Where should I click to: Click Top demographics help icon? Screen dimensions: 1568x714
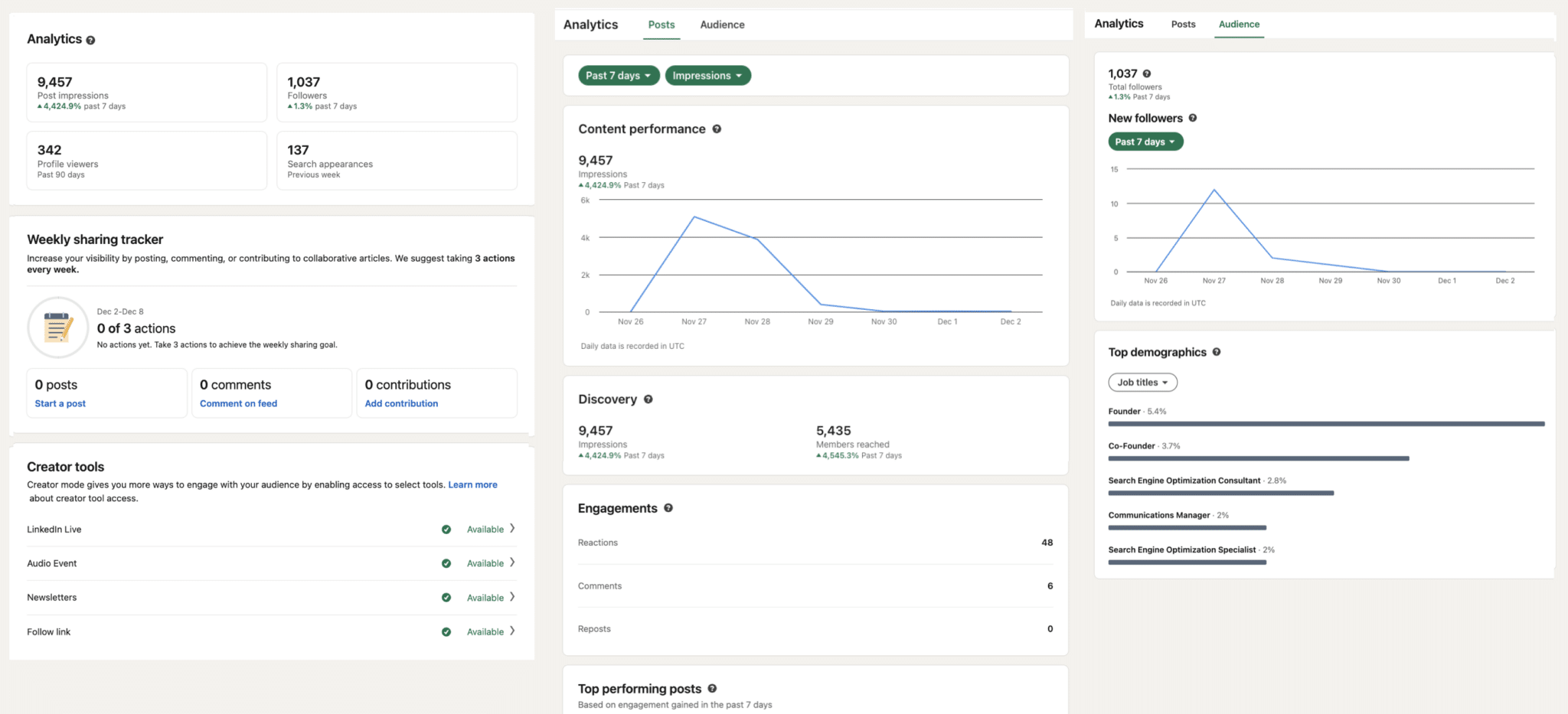click(1216, 352)
